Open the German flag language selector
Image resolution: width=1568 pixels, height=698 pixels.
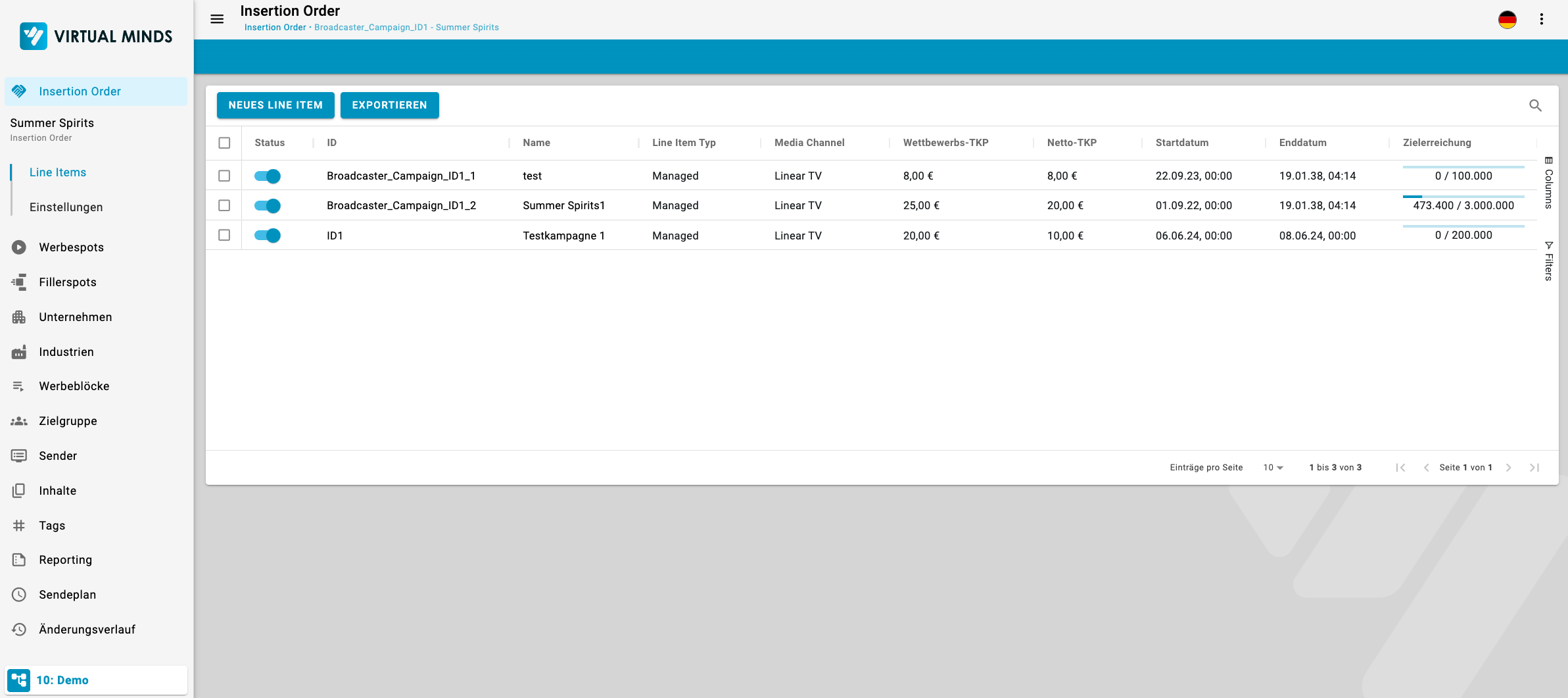click(x=1507, y=20)
